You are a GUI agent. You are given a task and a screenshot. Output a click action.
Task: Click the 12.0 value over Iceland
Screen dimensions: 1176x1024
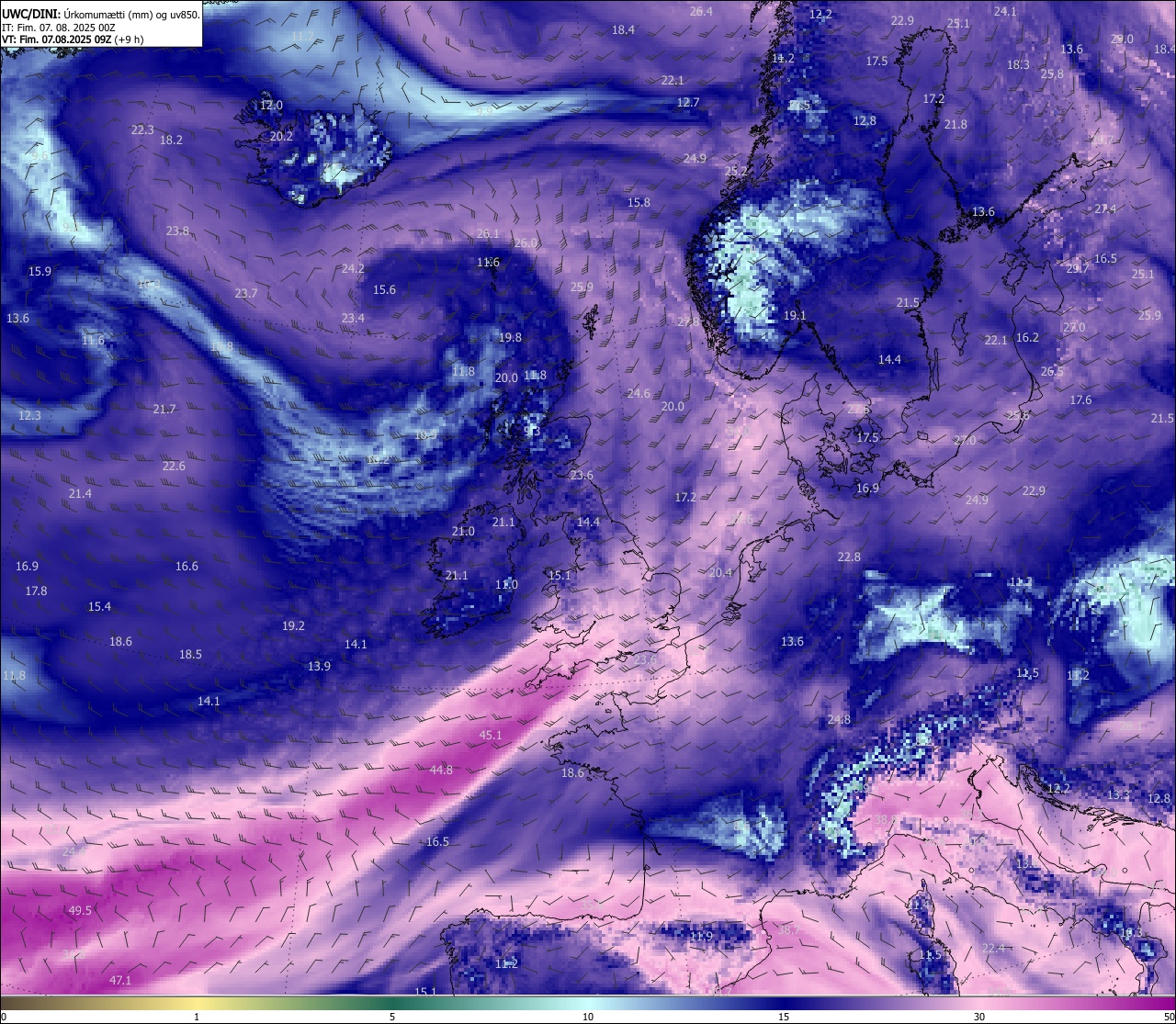(x=271, y=105)
